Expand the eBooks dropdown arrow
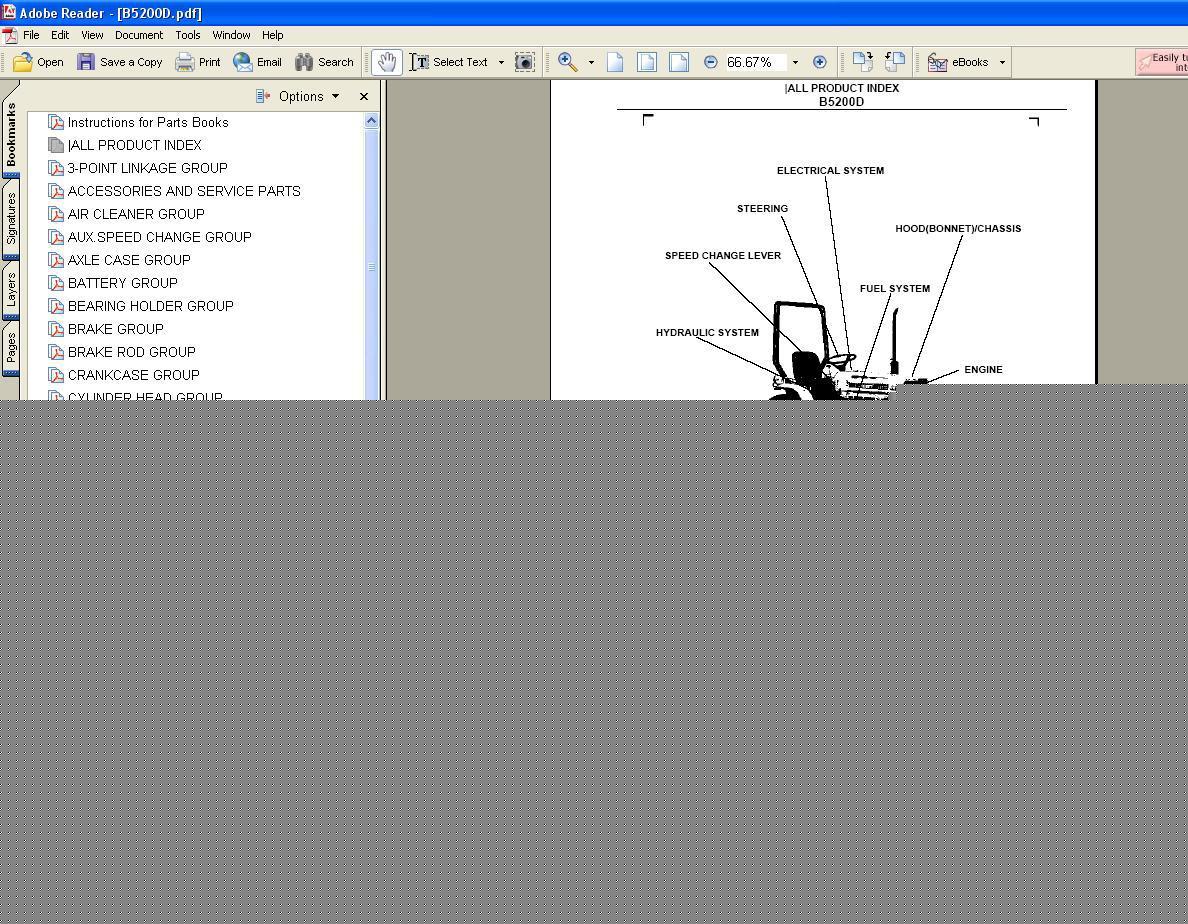This screenshot has width=1188, height=924. click(1002, 62)
